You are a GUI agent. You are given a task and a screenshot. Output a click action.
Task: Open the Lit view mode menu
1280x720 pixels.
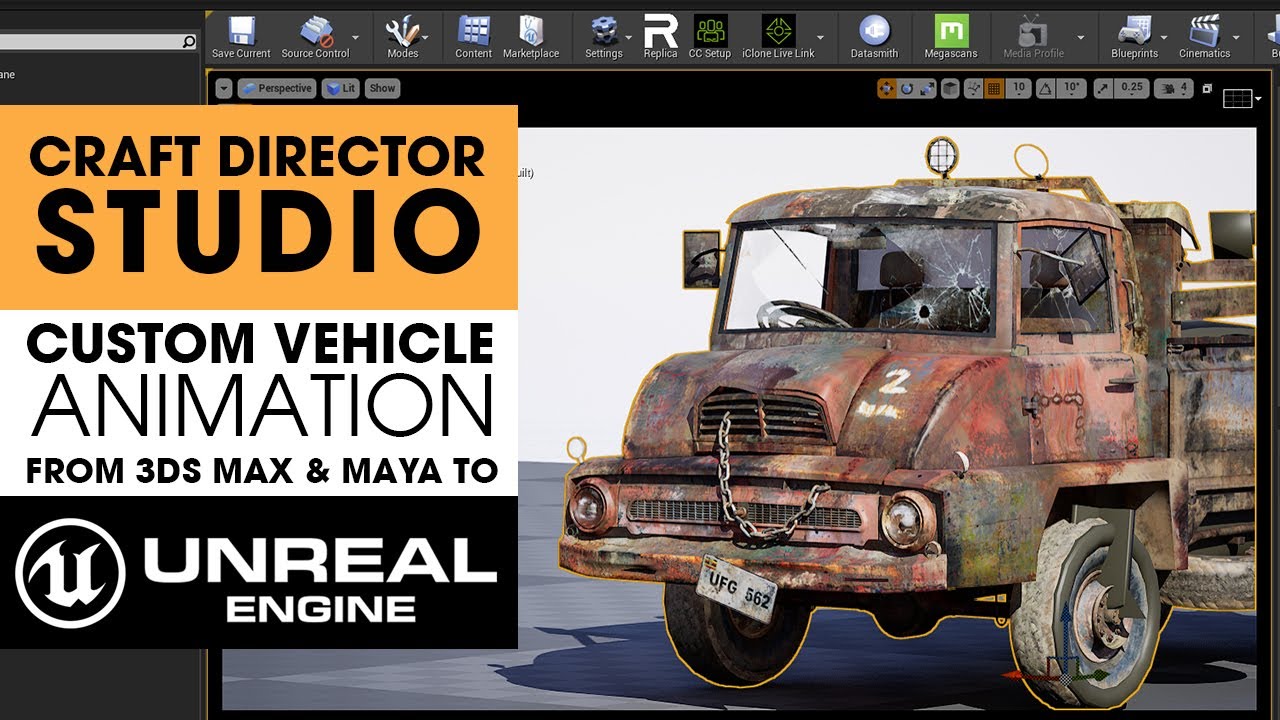click(x=341, y=88)
